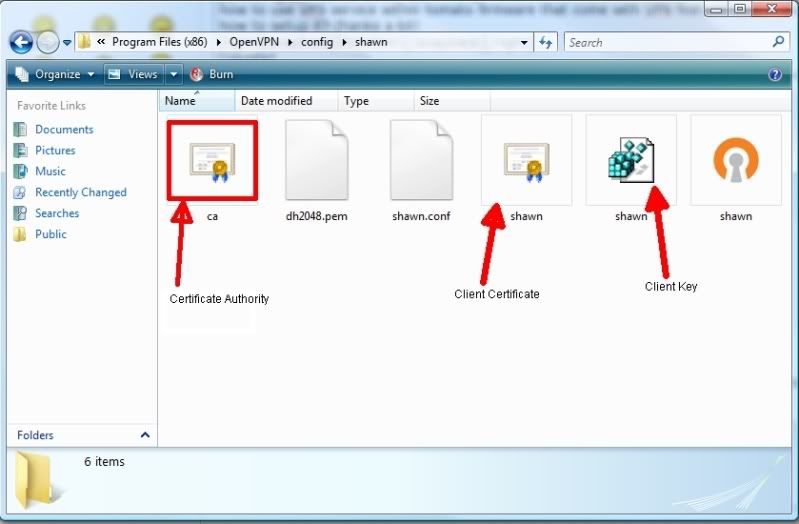The width and height of the screenshot is (799, 524).
Task: Open the Music favorite link
Action: point(50,171)
